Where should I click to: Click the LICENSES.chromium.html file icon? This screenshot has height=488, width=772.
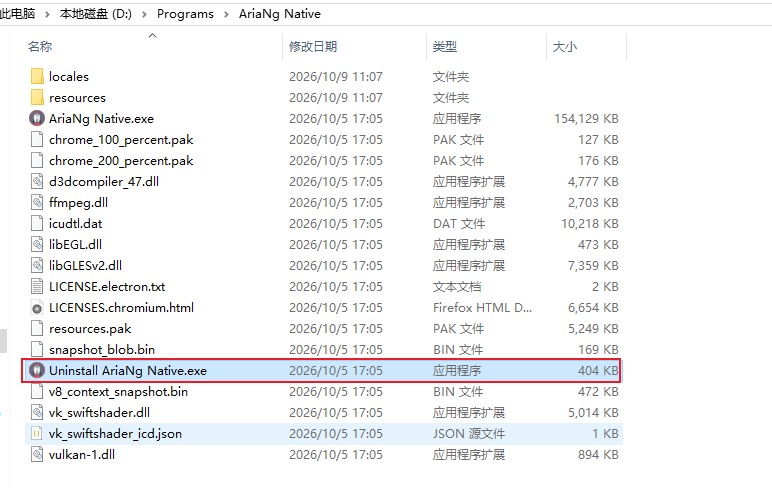37,308
